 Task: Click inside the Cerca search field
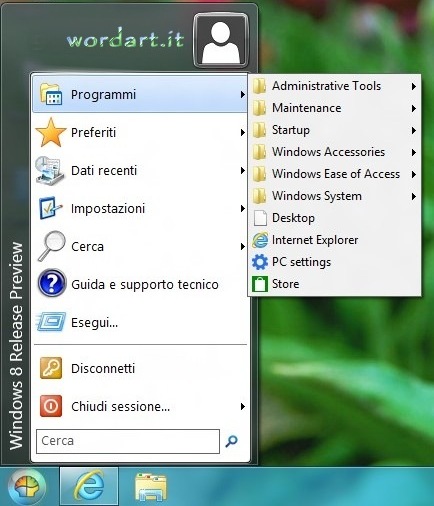click(x=128, y=441)
